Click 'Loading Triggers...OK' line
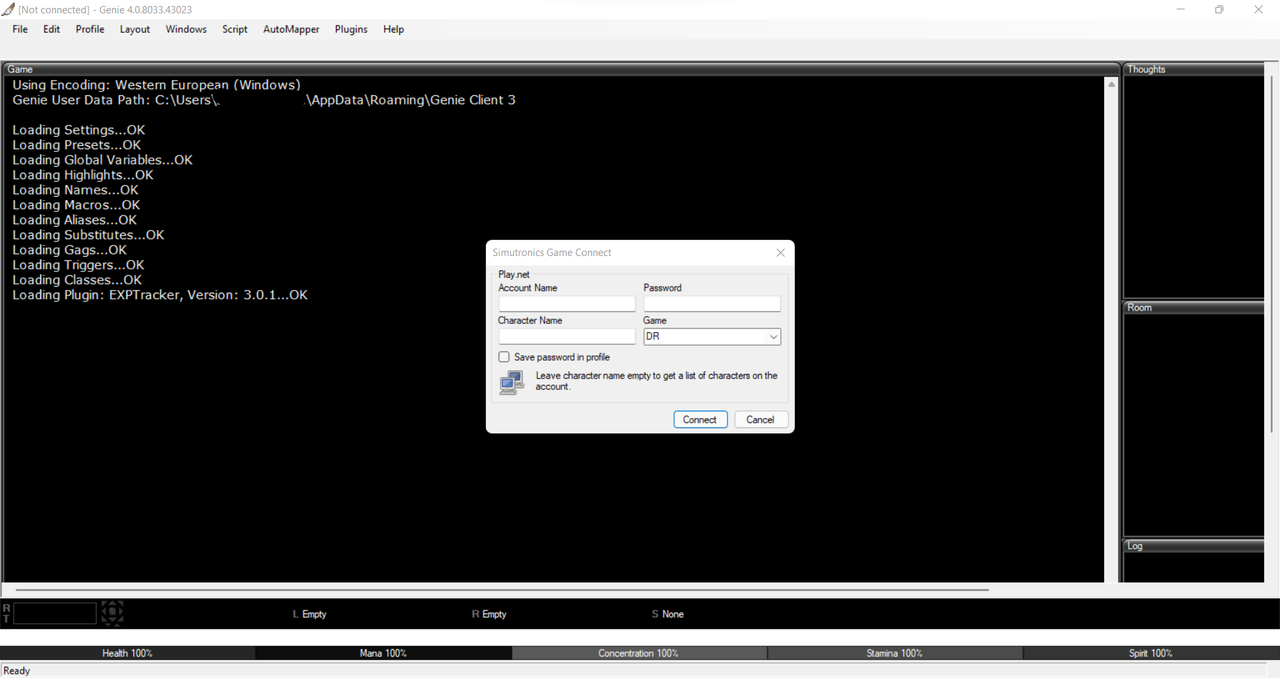Viewport: 1280px width, 678px height. (78, 265)
